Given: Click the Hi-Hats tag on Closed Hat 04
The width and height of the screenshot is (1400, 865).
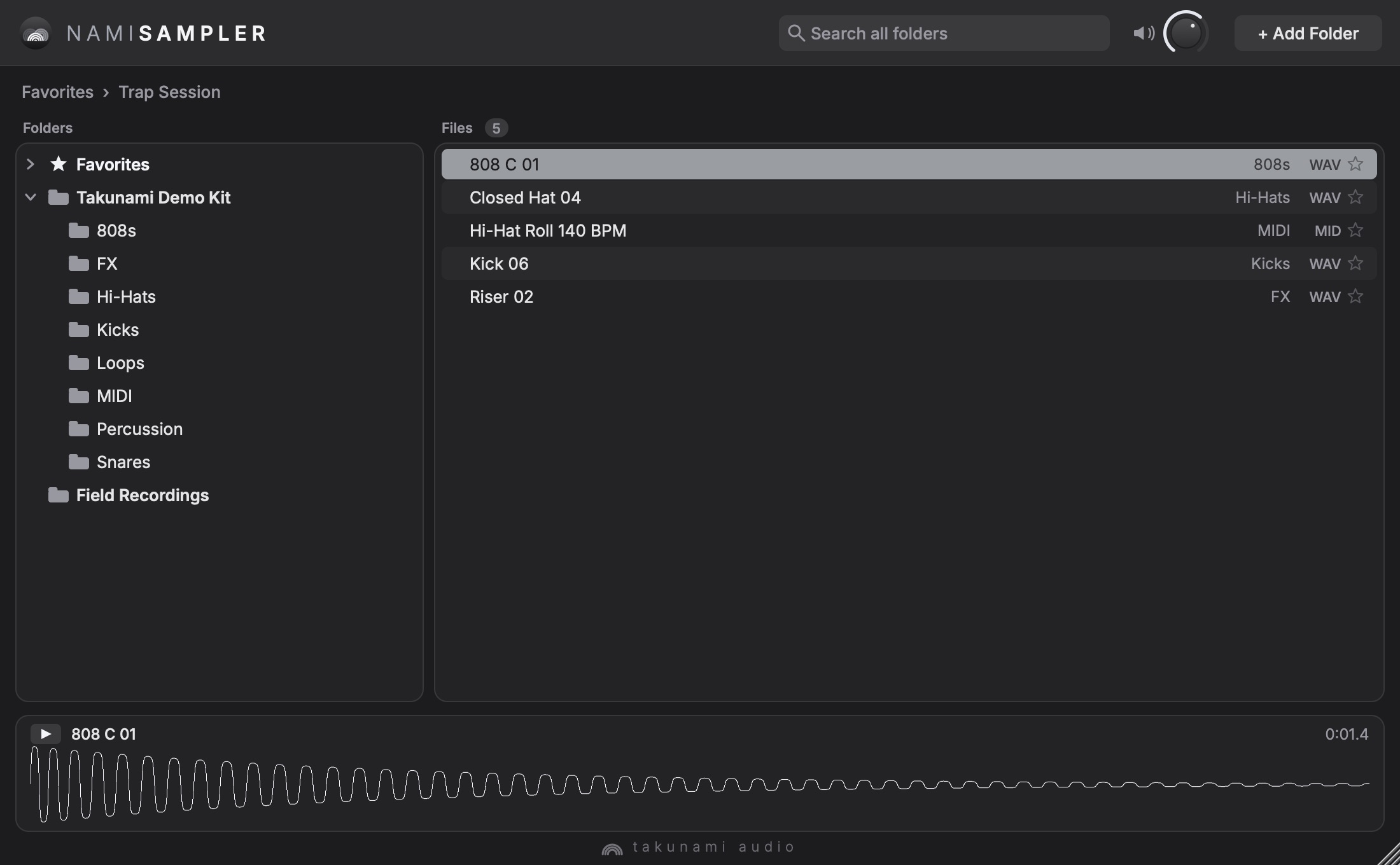Looking at the screenshot, I should click(x=1263, y=198).
